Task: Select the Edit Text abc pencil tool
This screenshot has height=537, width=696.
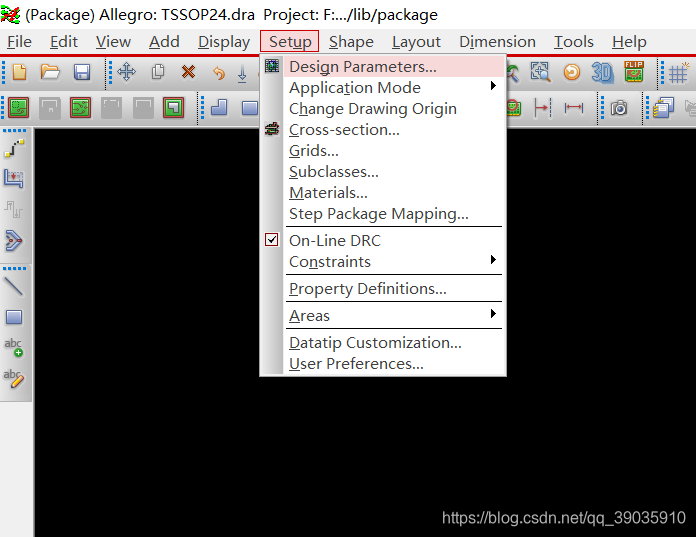Action: point(14,379)
